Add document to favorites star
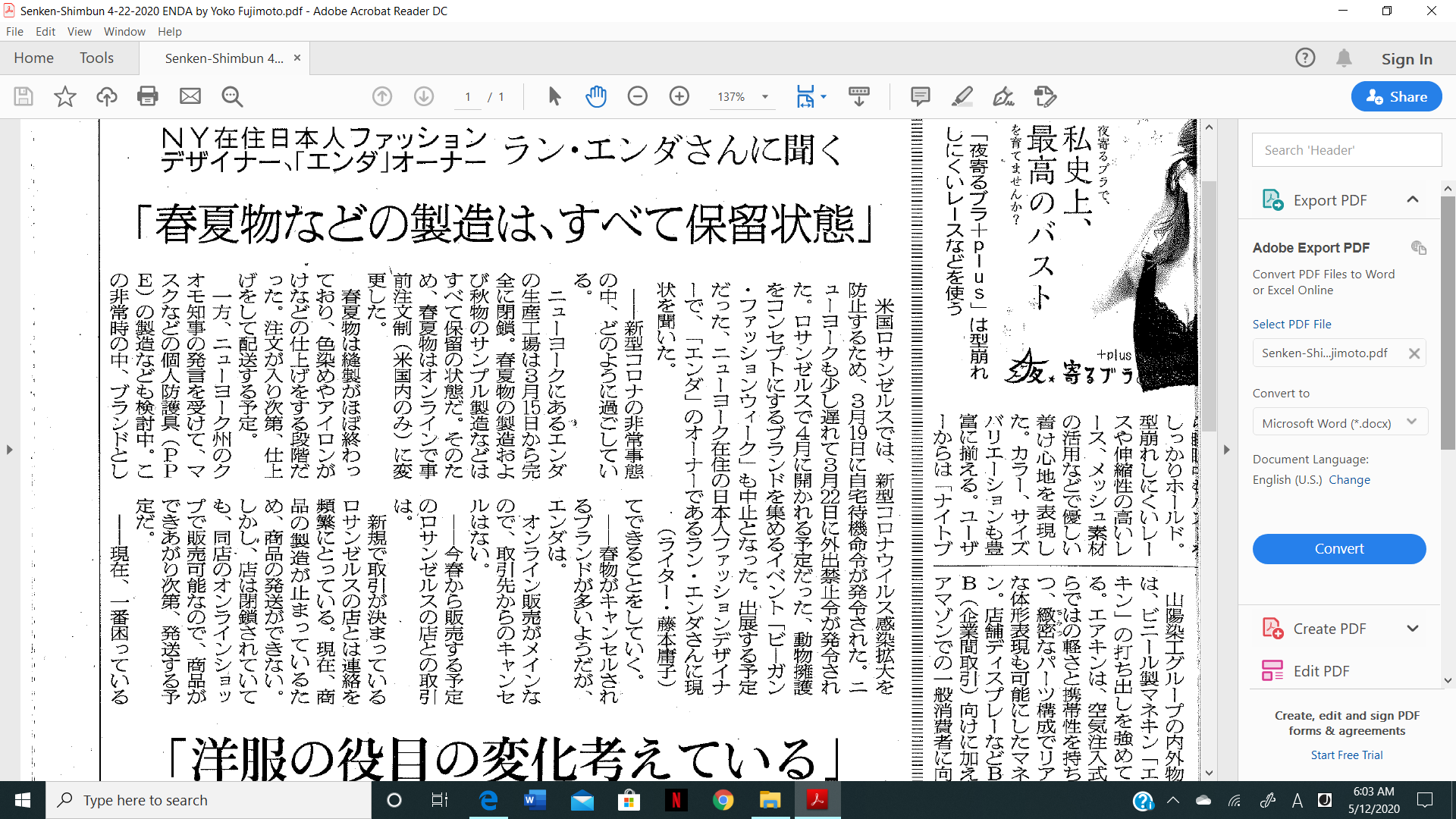The width and height of the screenshot is (1456, 819). [x=64, y=96]
